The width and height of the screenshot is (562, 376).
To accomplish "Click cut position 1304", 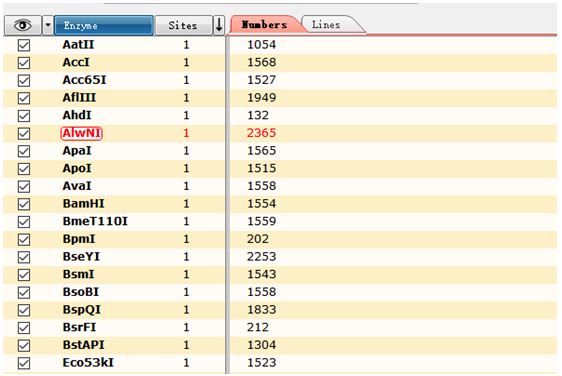I will click(x=262, y=345).
